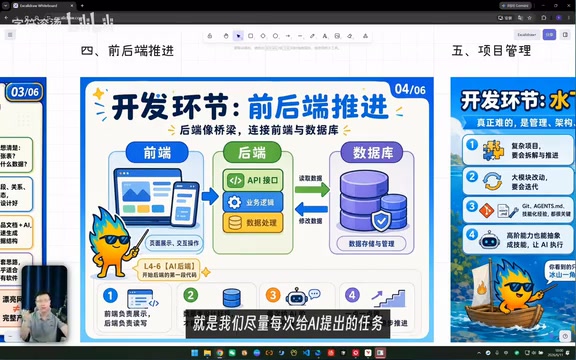Screen dimensions: 576x360
Task: Open the Excalidraw hamburger main menu
Action: click(x=10, y=35)
